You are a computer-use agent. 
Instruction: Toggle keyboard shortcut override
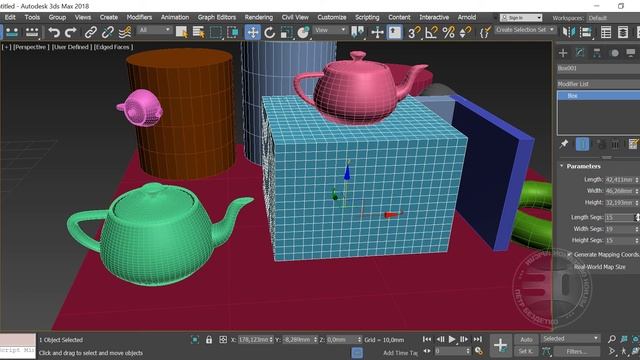point(395,32)
